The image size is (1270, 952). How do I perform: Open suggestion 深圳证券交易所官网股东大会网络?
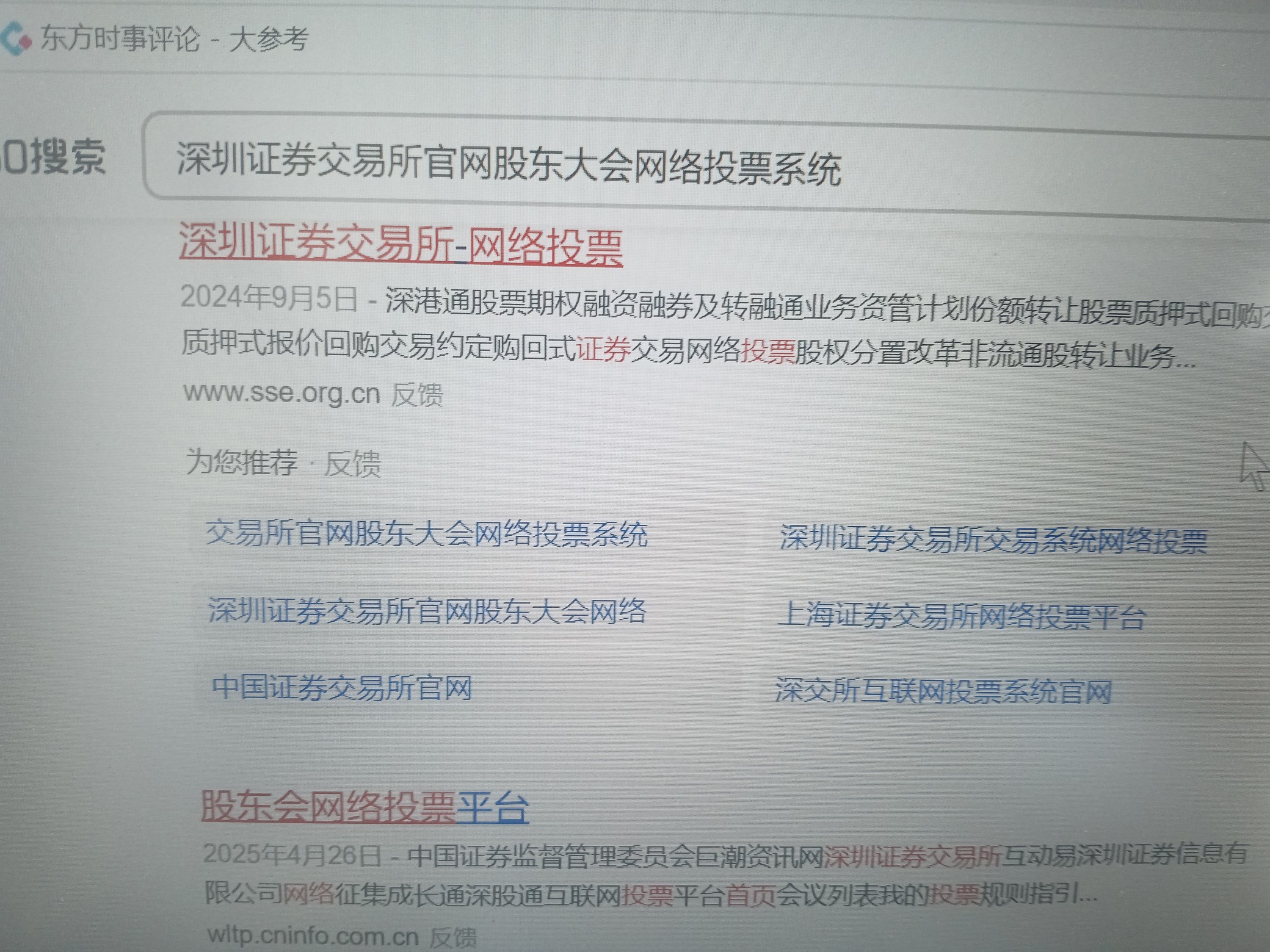coord(426,610)
